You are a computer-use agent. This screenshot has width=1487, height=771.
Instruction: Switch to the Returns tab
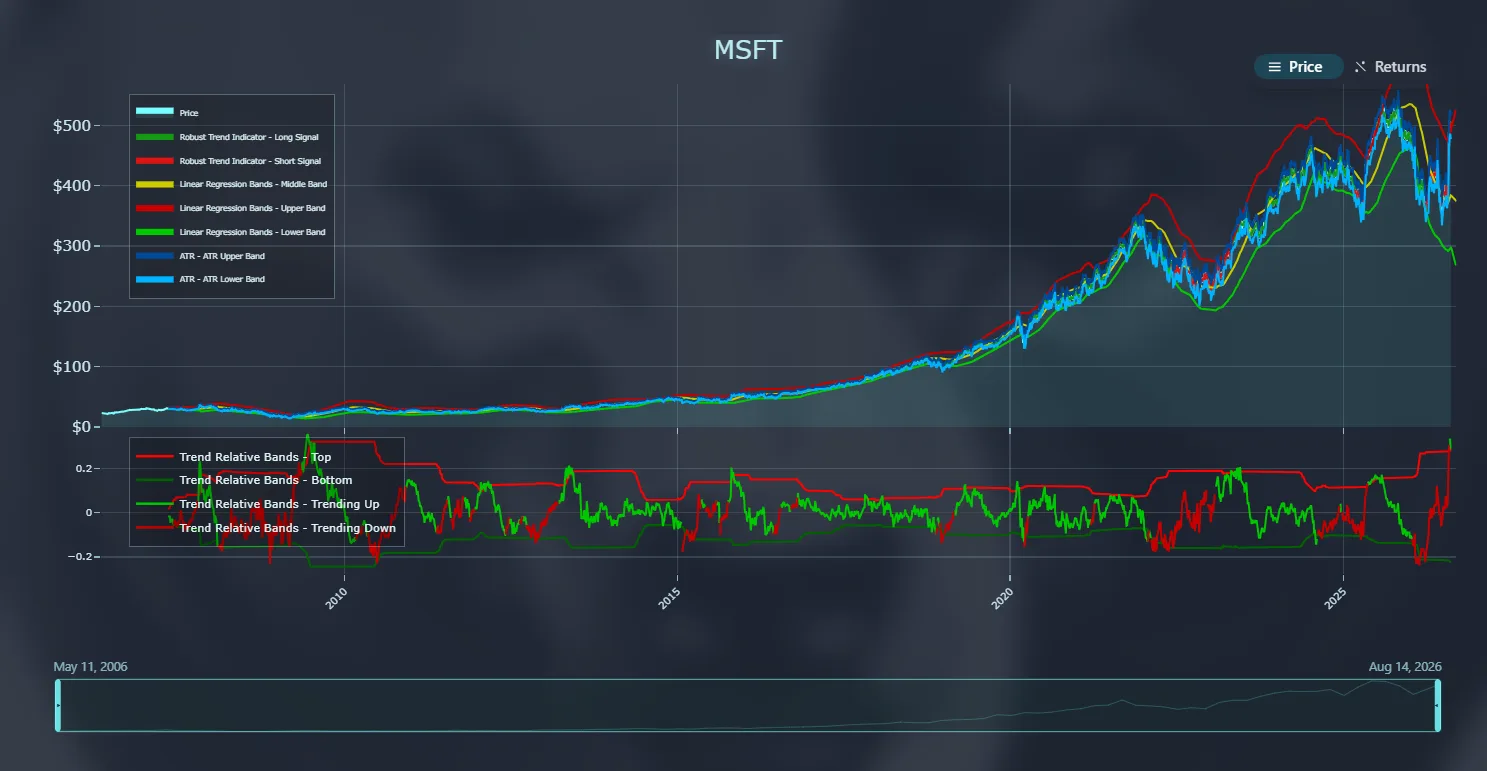[1391, 67]
